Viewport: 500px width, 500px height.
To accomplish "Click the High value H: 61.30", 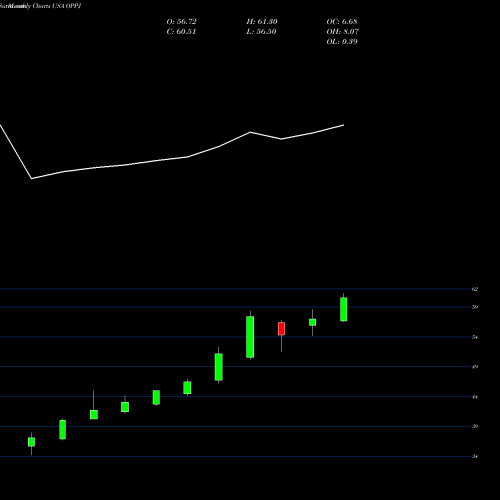I will click(x=262, y=22).
